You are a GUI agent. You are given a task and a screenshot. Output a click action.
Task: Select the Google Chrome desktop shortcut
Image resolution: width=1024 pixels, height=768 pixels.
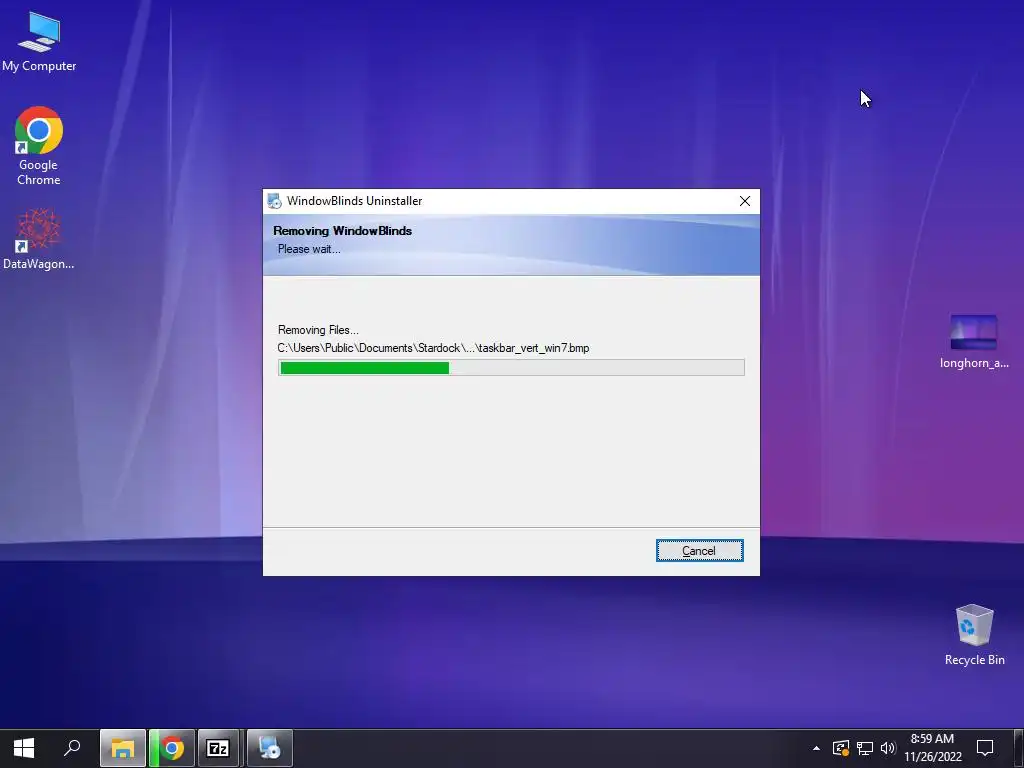39,146
